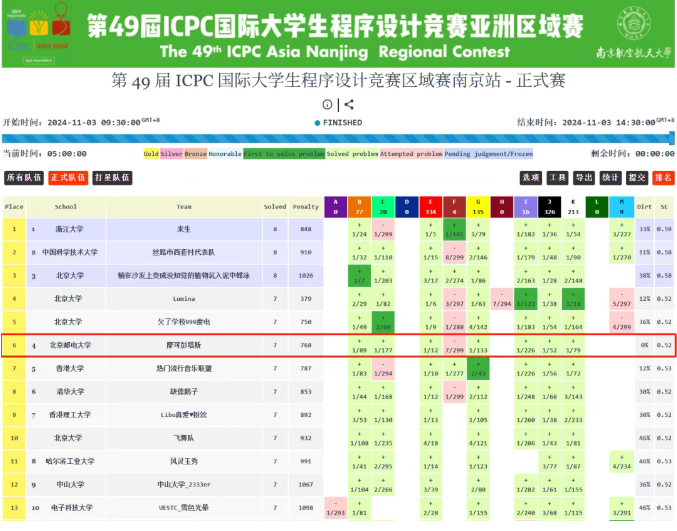Viewport: 677px width, 531px height.
Task: Open the 提交 submissions view
Action: tap(637, 177)
